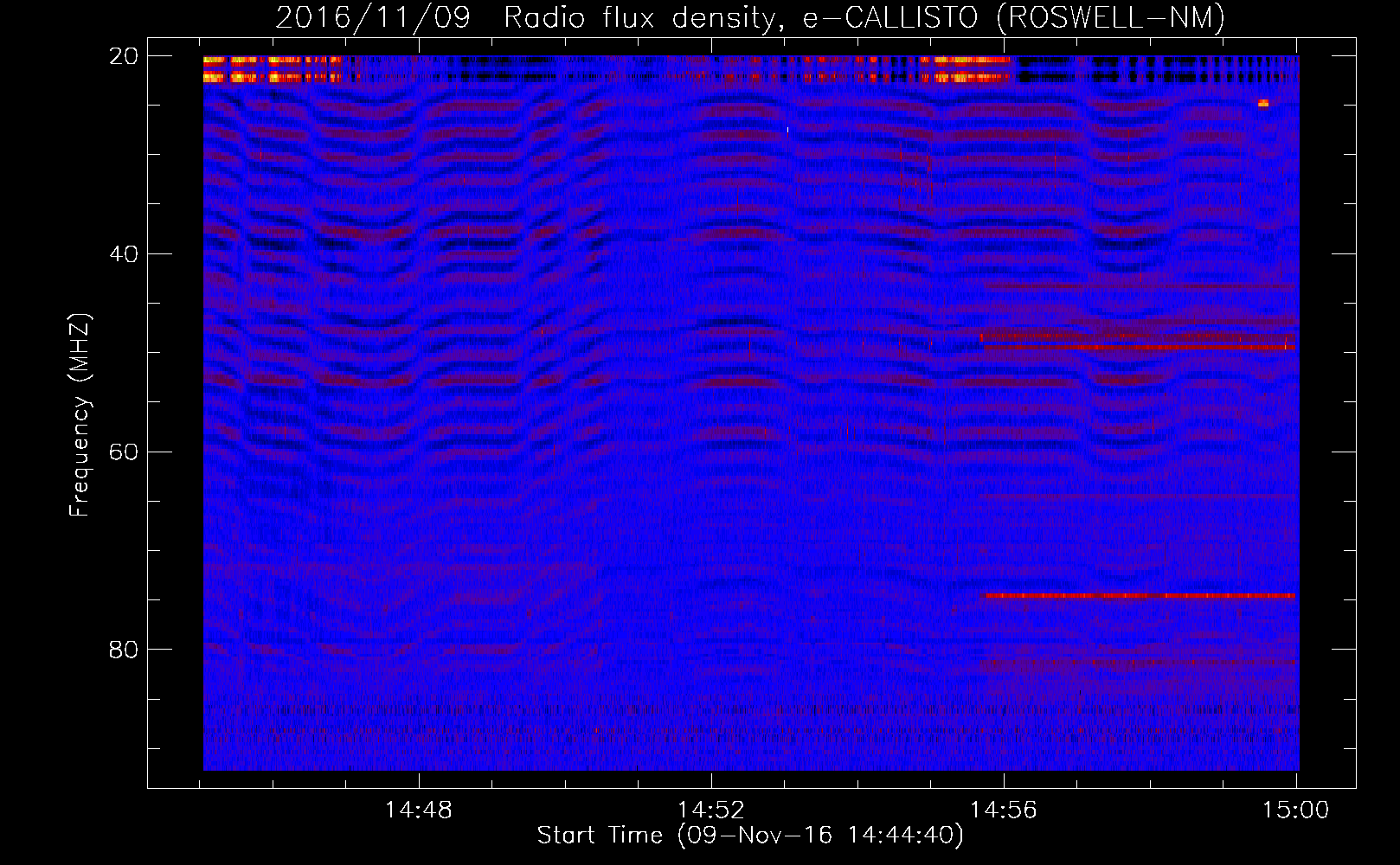Click the '40' frequency tick label

coord(124,254)
